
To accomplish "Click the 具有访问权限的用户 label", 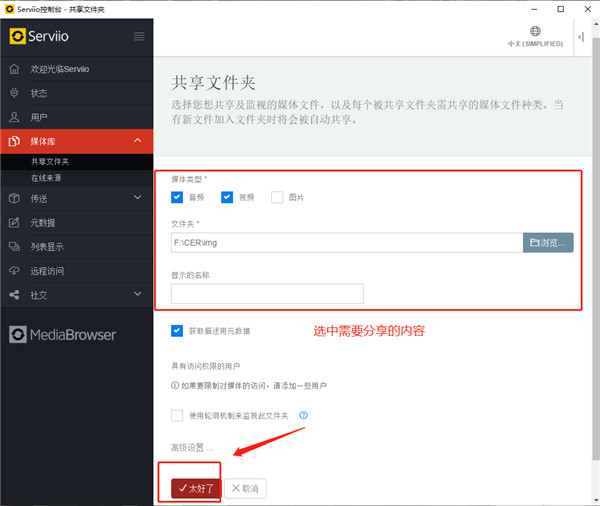I will pyautogui.click(x=205, y=366).
